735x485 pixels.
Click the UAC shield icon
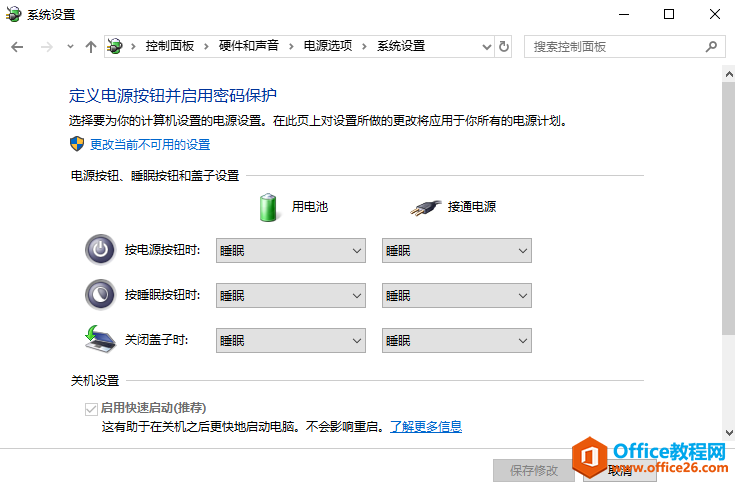click(77, 144)
